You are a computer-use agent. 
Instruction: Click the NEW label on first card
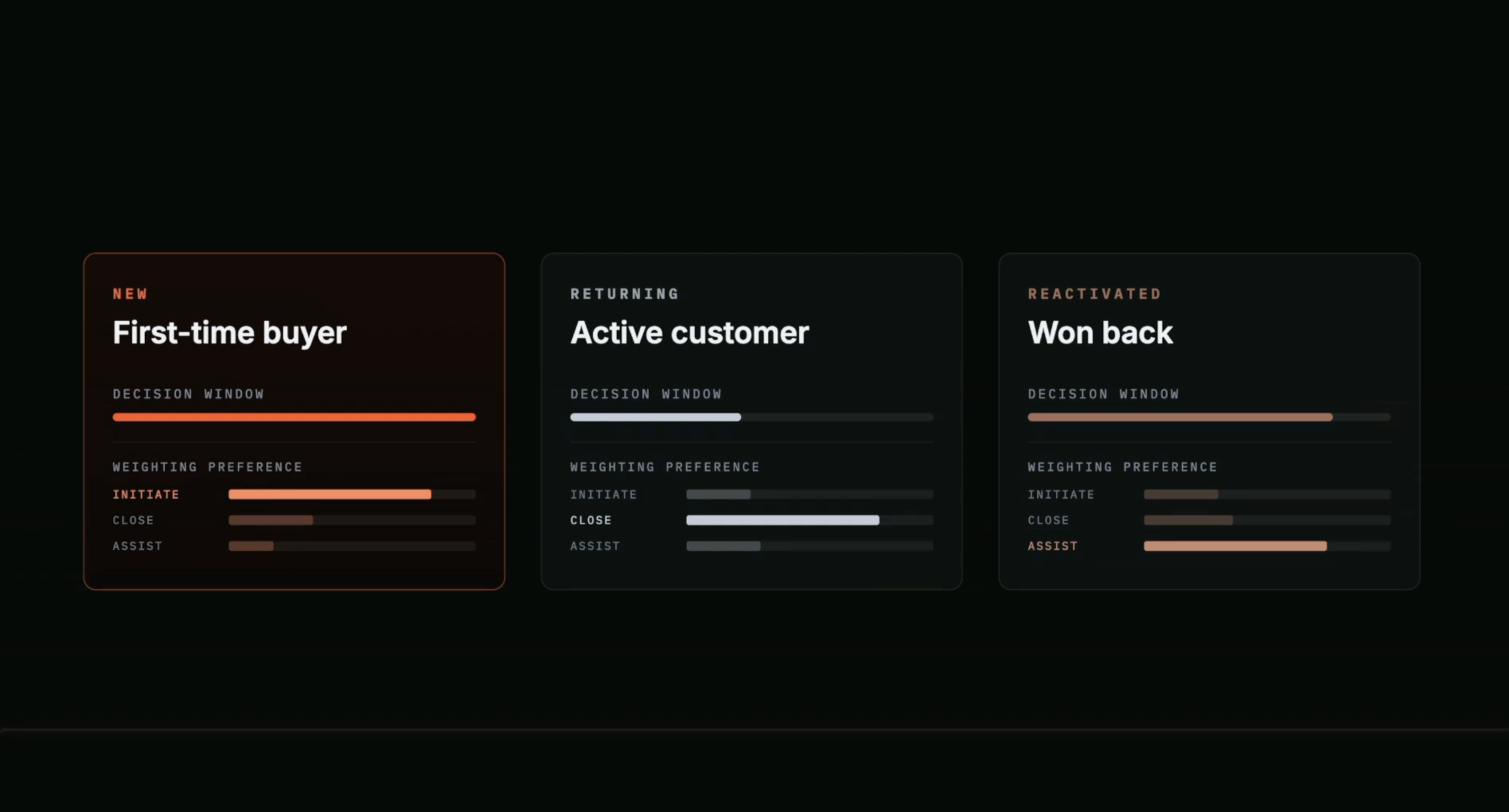tap(130, 294)
